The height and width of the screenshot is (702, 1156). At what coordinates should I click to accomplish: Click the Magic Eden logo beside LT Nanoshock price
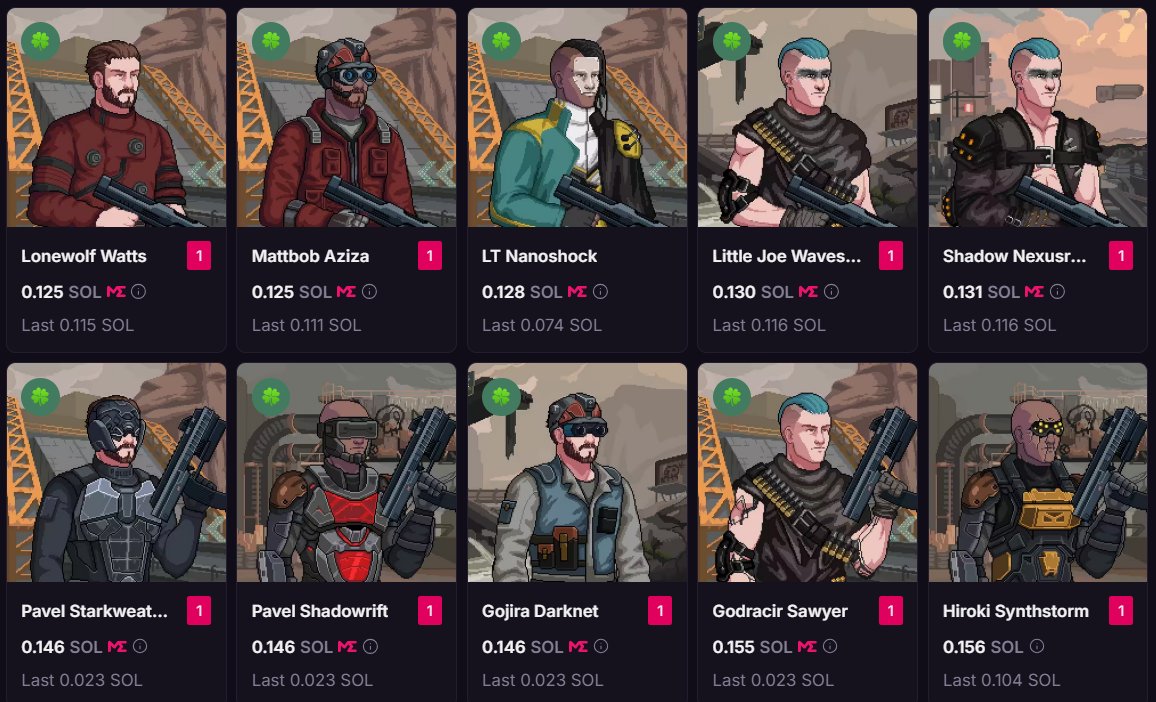[577, 292]
